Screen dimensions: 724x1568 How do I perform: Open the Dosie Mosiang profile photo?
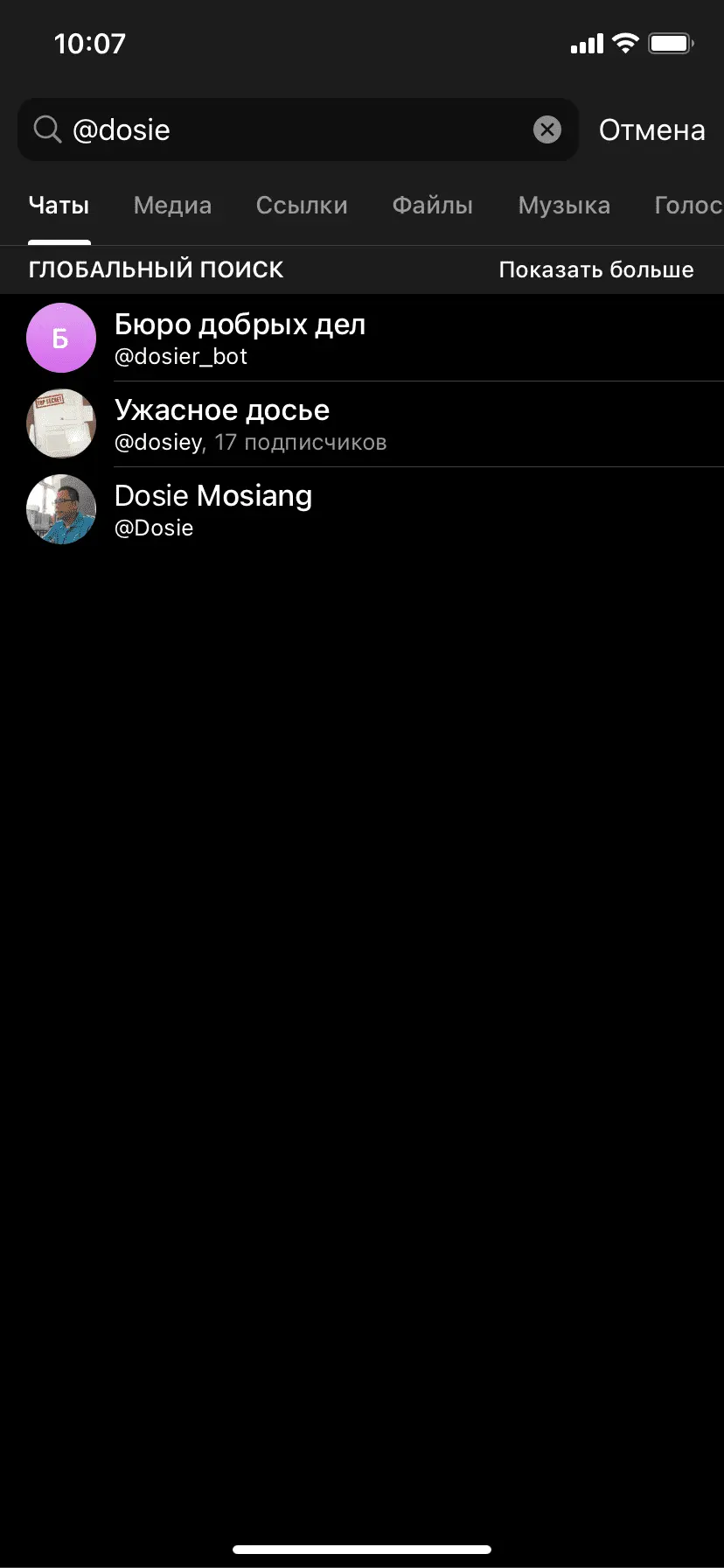(61, 509)
